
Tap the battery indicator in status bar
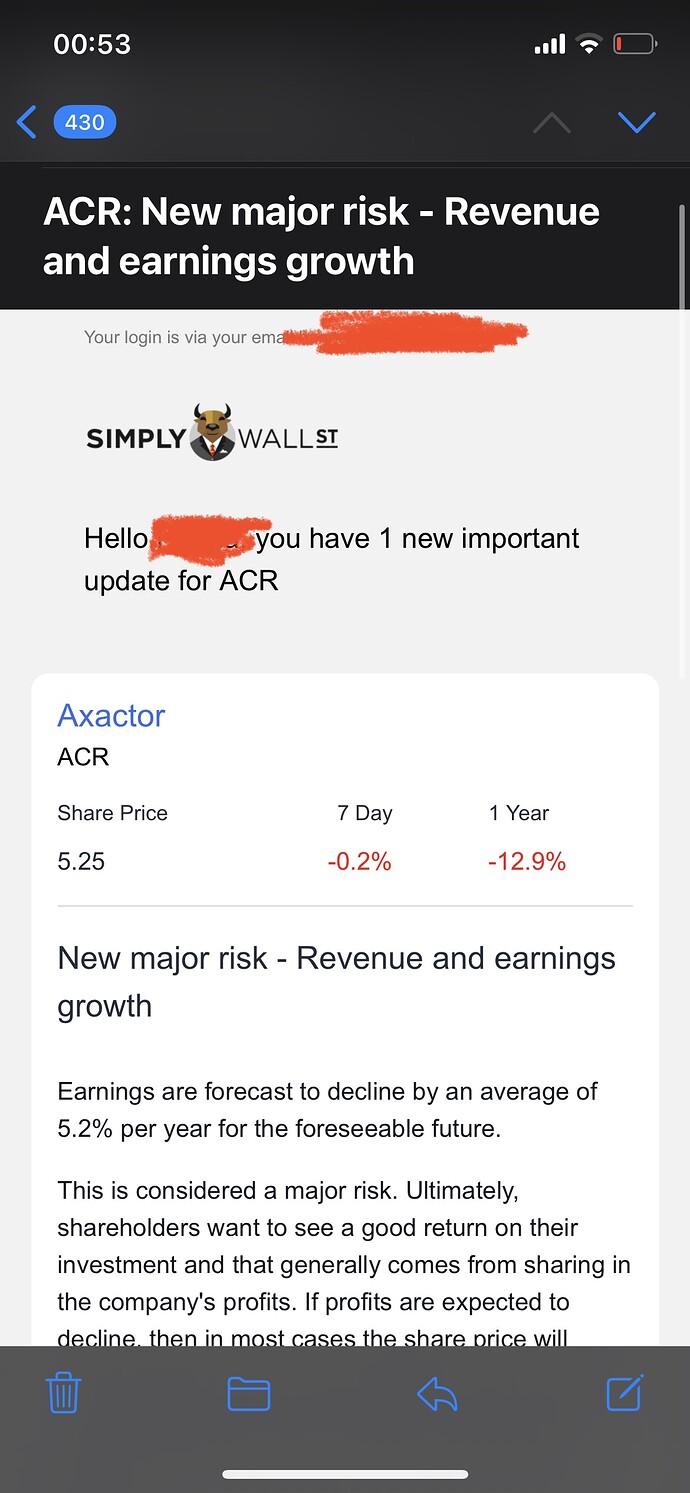pos(634,44)
